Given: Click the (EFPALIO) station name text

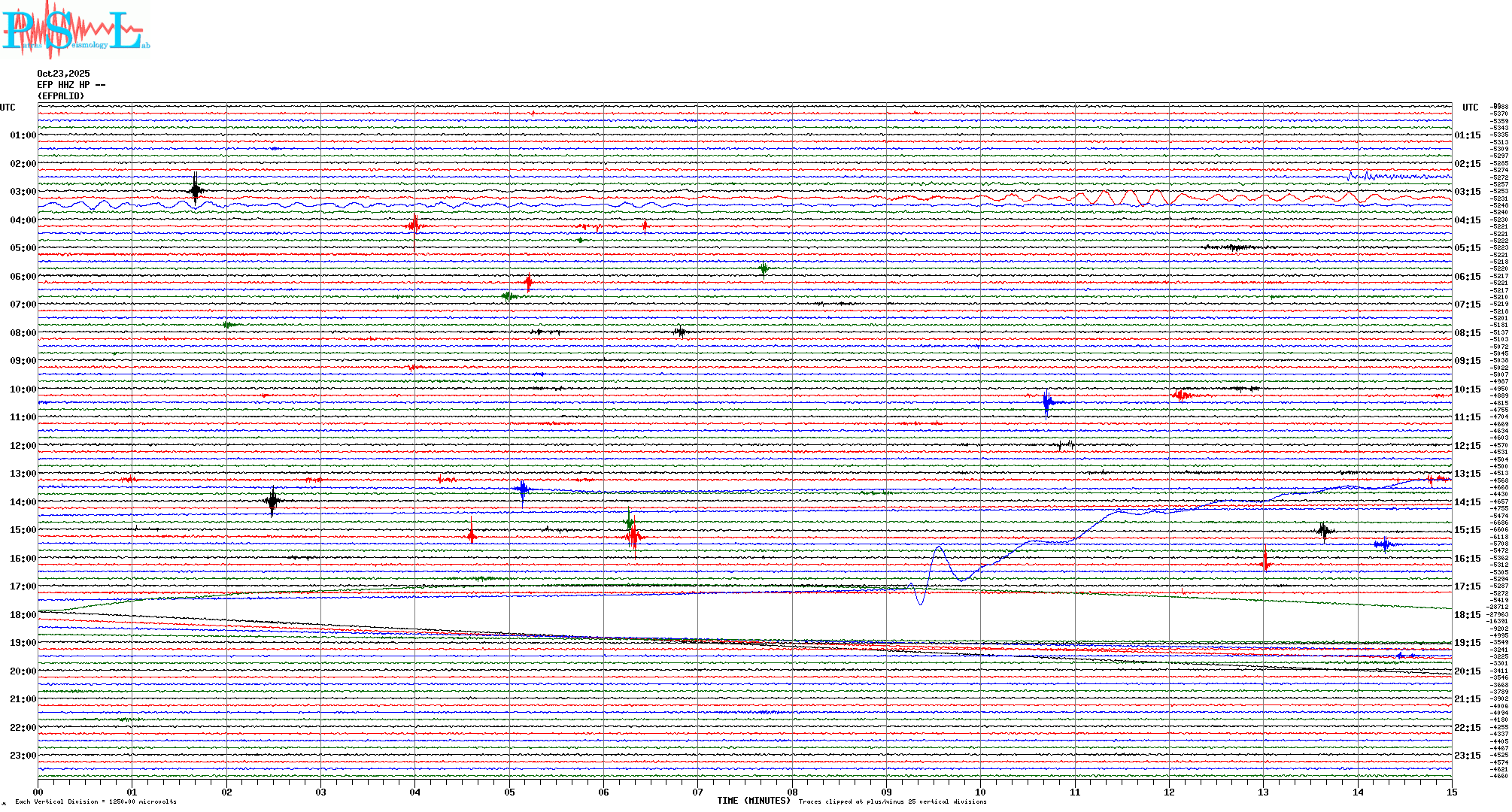Looking at the screenshot, I should click(x=61, y=96).
